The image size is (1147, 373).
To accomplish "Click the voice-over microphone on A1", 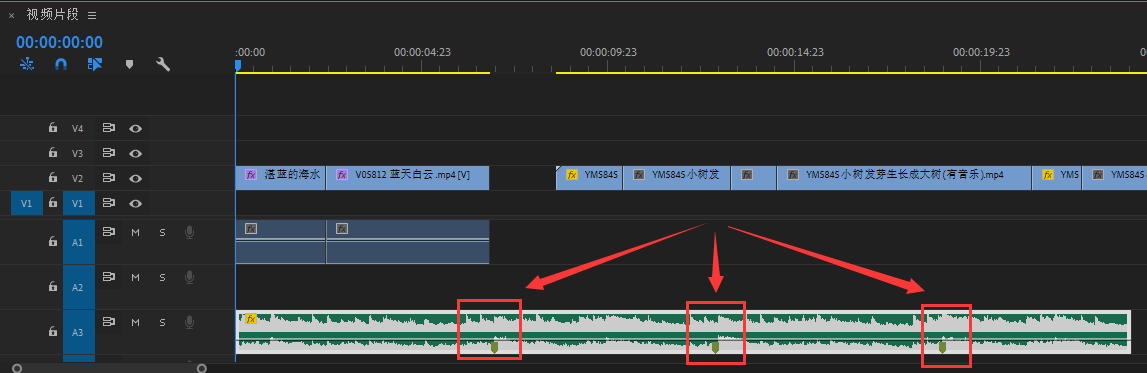I will click(189, 233).
